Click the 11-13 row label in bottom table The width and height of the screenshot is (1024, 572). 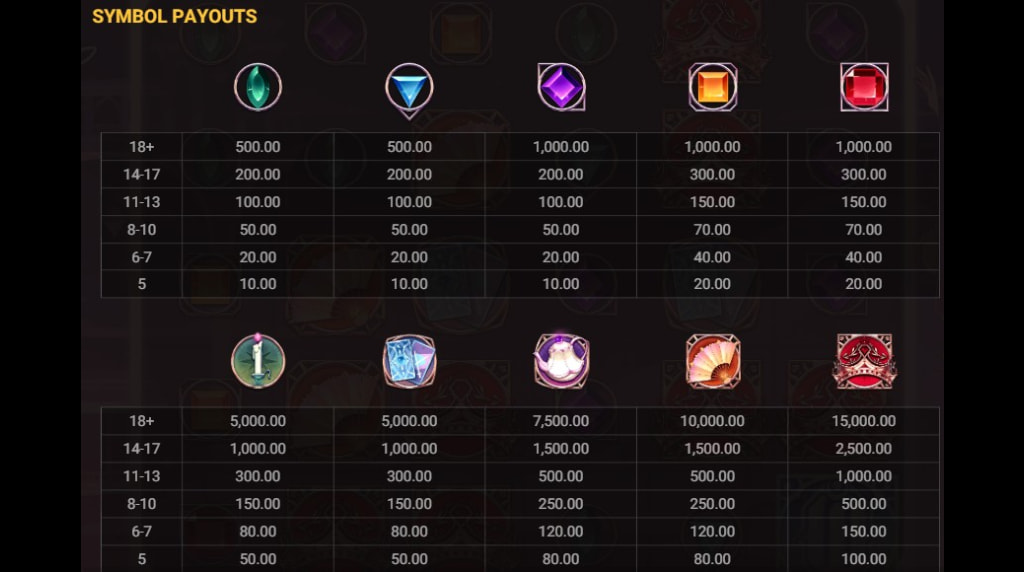pos(141,476)
